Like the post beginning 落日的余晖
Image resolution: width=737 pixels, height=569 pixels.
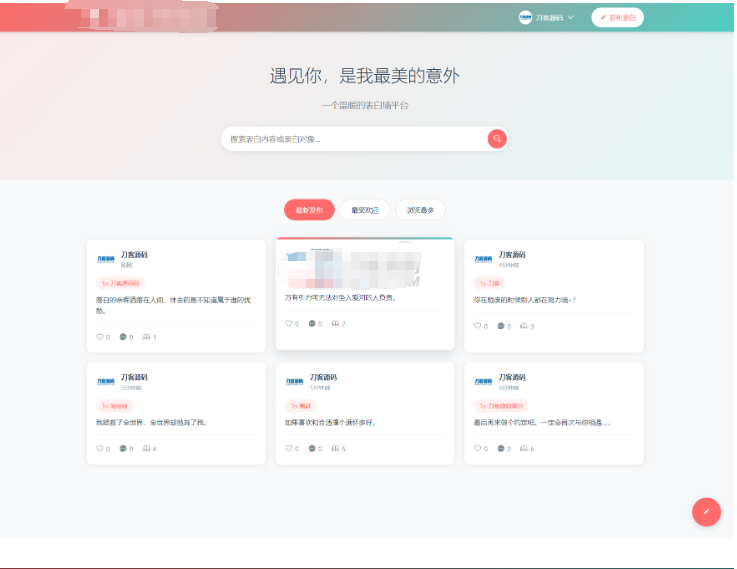[x=100, y=337]
